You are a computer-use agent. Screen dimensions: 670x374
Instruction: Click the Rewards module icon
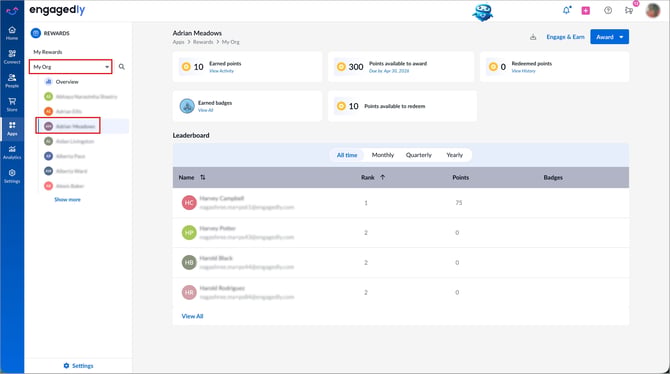tap(36, 33)
